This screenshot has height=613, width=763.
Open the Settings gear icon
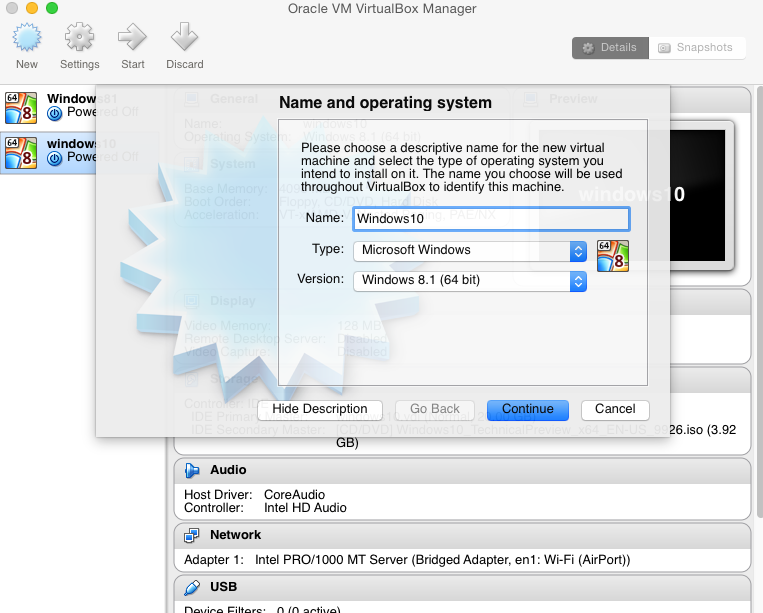tap(79, 40)
